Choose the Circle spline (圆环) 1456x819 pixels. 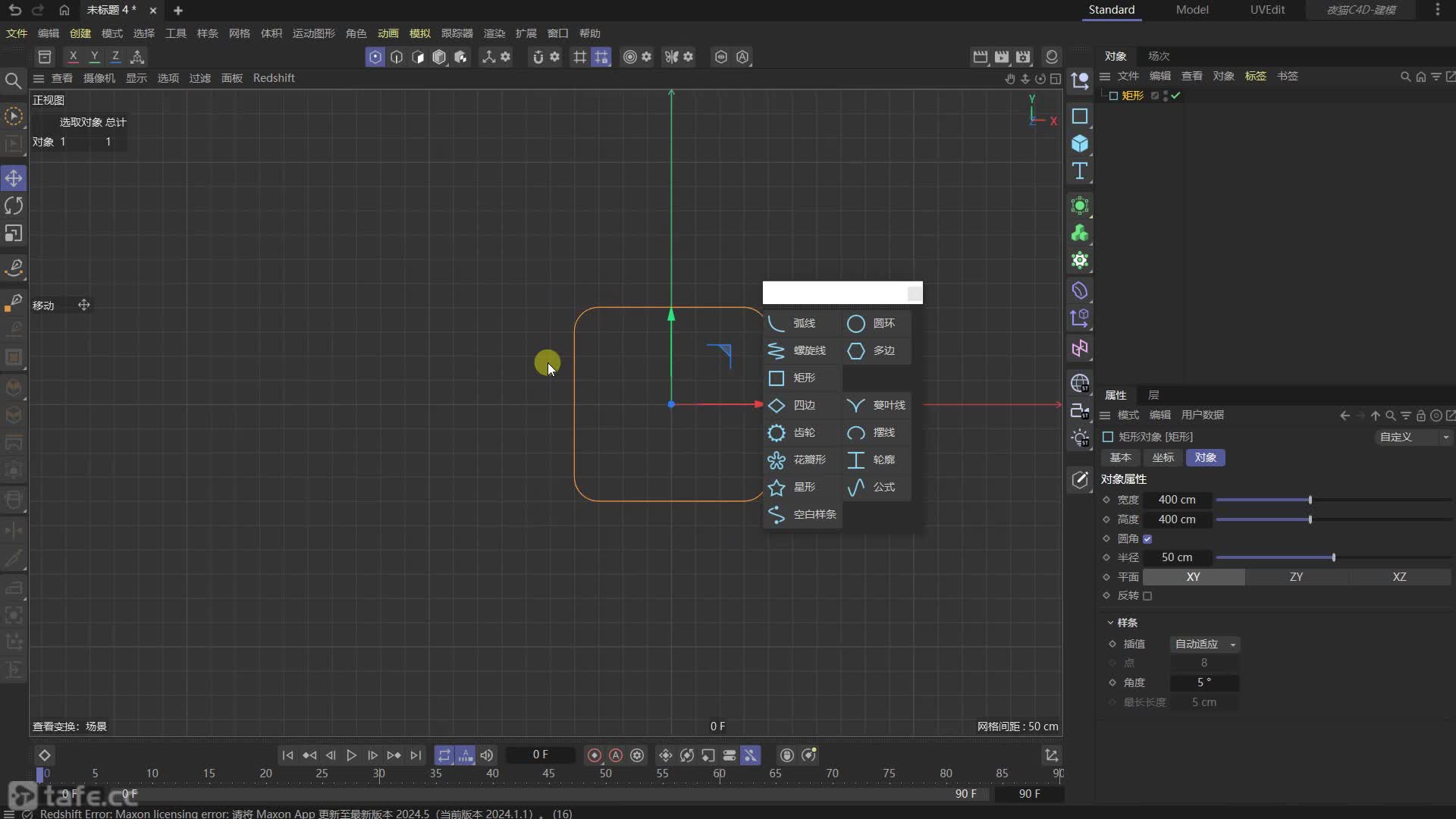click(876, 323)
